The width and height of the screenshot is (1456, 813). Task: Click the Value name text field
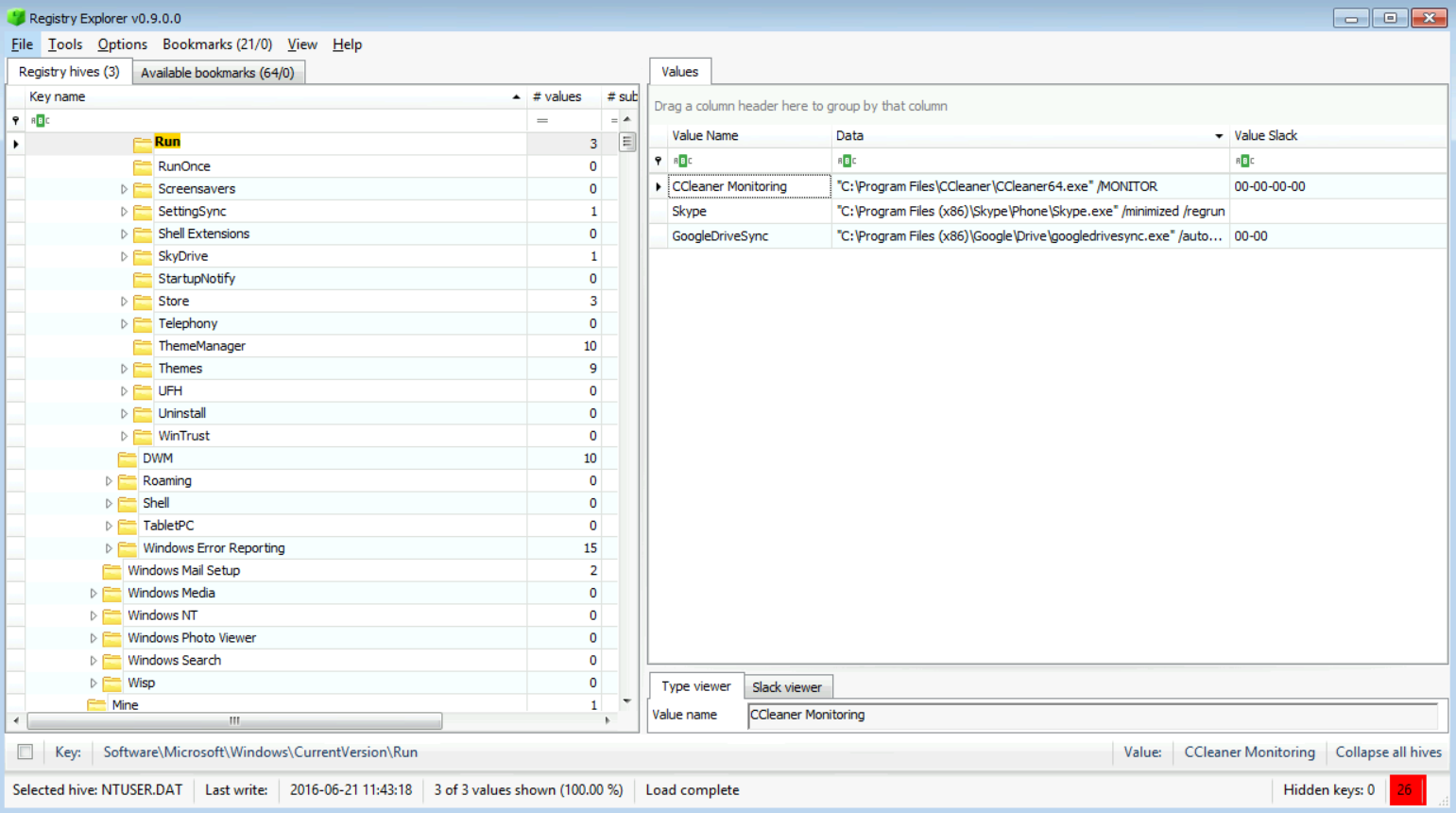(1092, 716)
